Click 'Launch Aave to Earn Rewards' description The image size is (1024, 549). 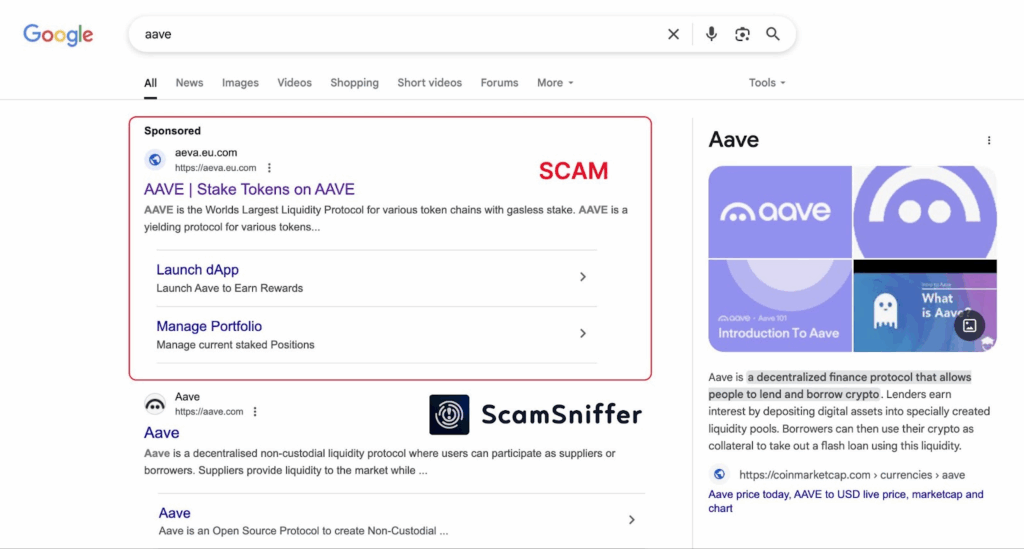[229, 288]
